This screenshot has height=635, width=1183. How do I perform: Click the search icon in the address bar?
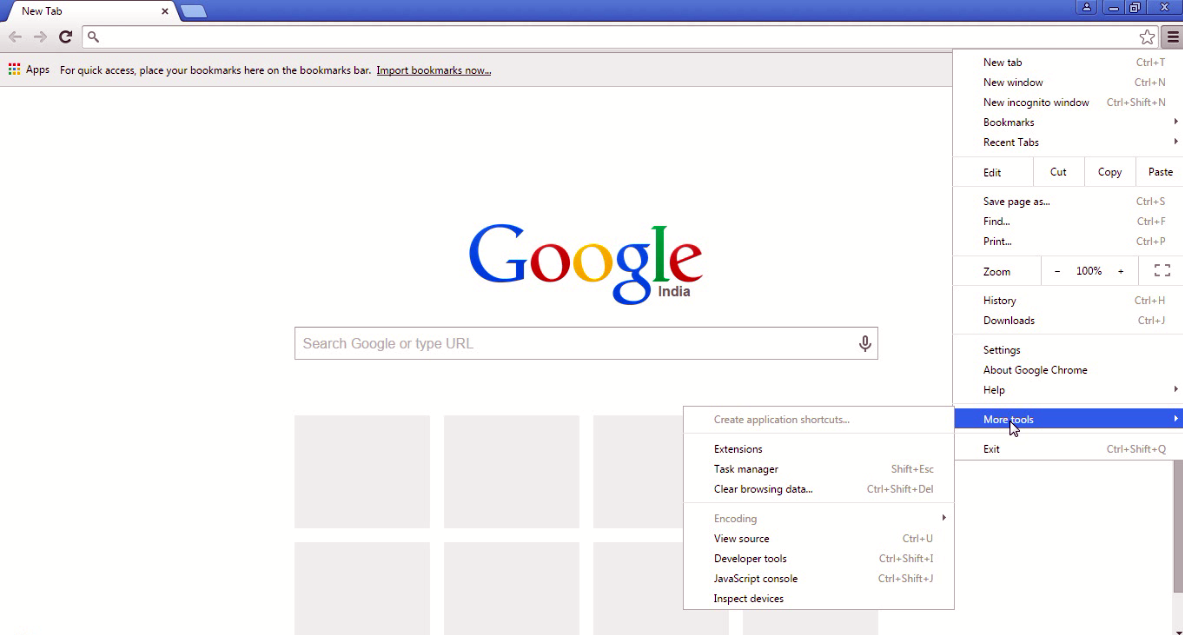coord(93,36)
